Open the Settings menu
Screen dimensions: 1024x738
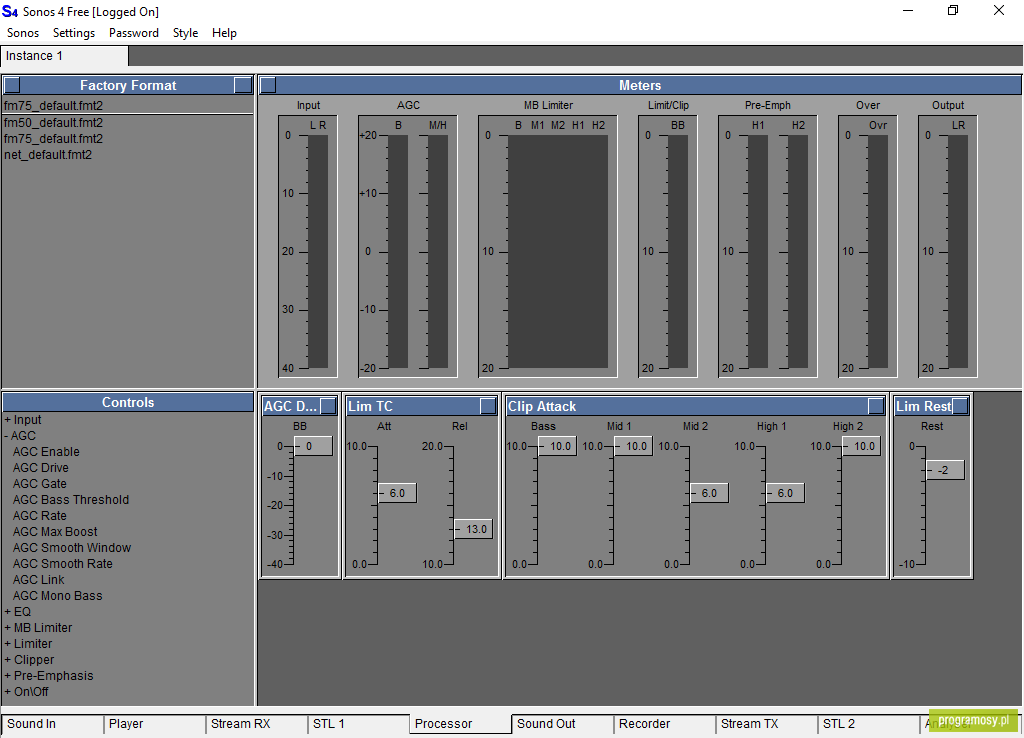pos(74,33)
